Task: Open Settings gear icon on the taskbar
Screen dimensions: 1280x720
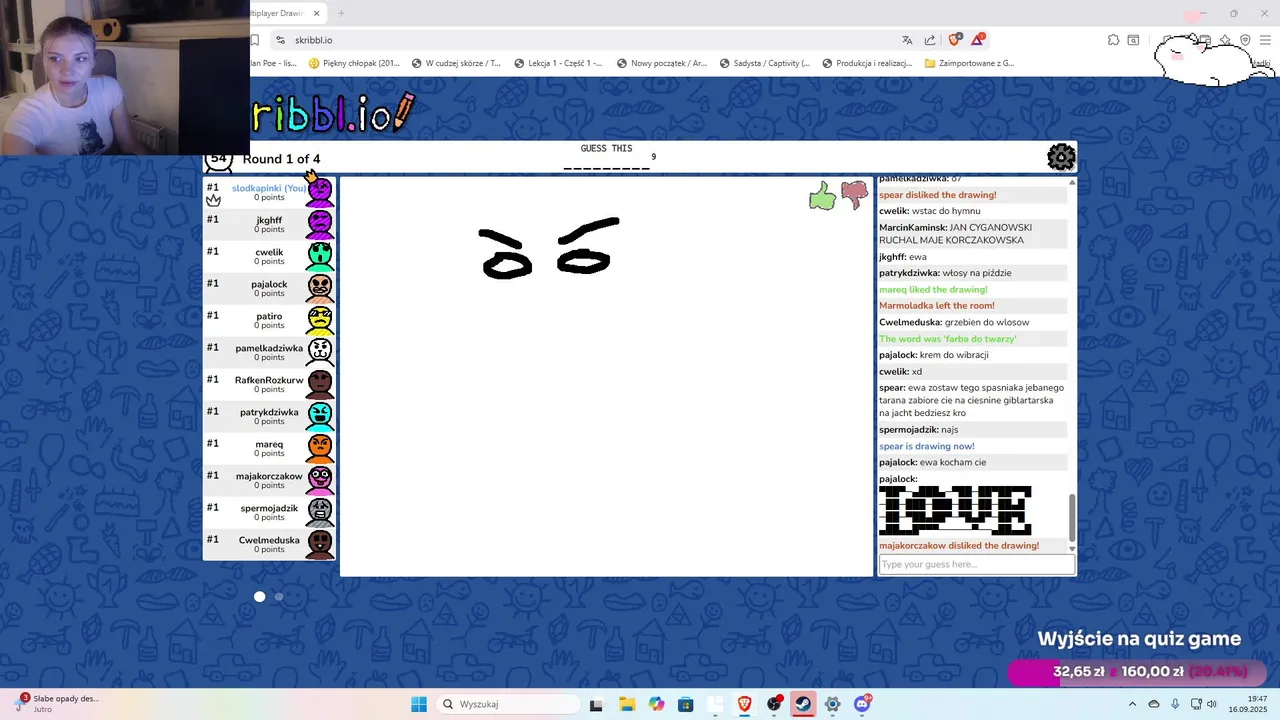Action: pyautogui.click(x=832, y=704)
